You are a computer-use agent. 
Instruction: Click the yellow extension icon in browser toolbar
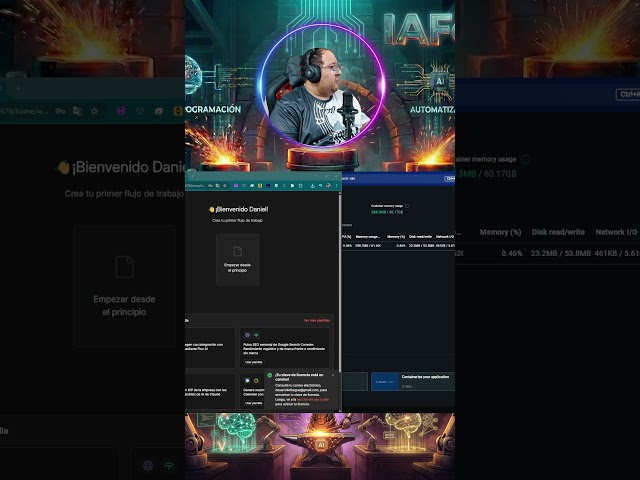tap(260, 186)
